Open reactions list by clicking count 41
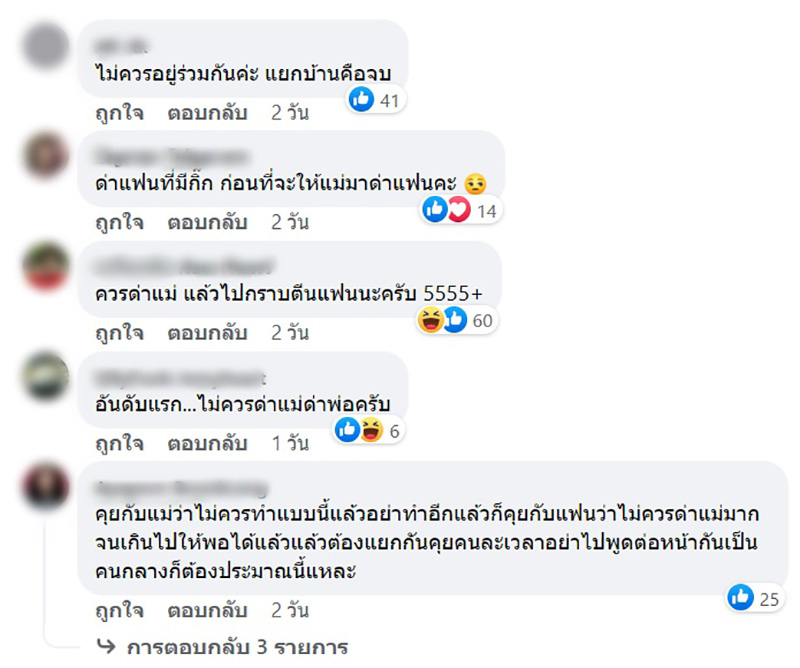Screen dimensions: 800x668 (388, 99)
